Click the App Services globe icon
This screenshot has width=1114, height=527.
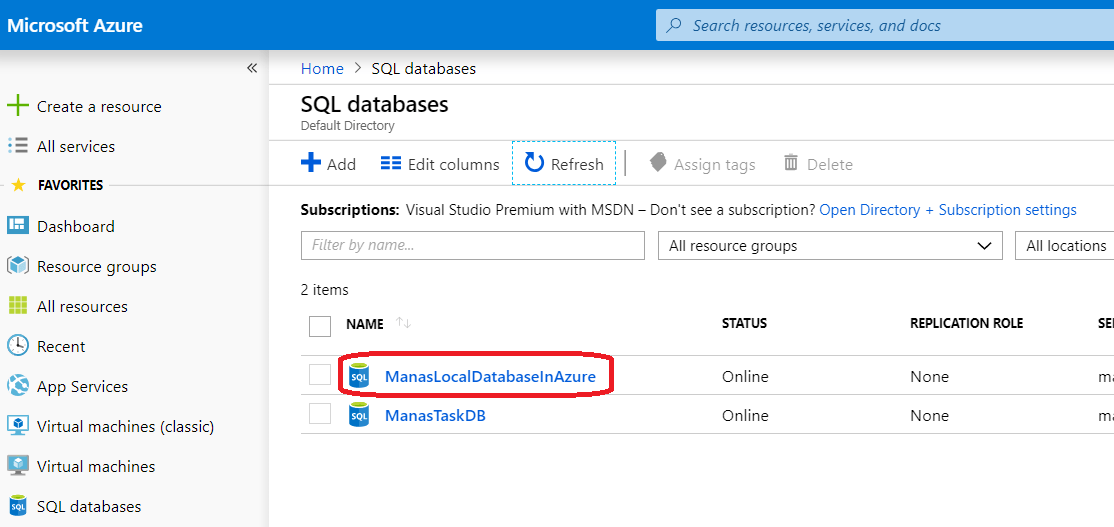coord(18,386)
